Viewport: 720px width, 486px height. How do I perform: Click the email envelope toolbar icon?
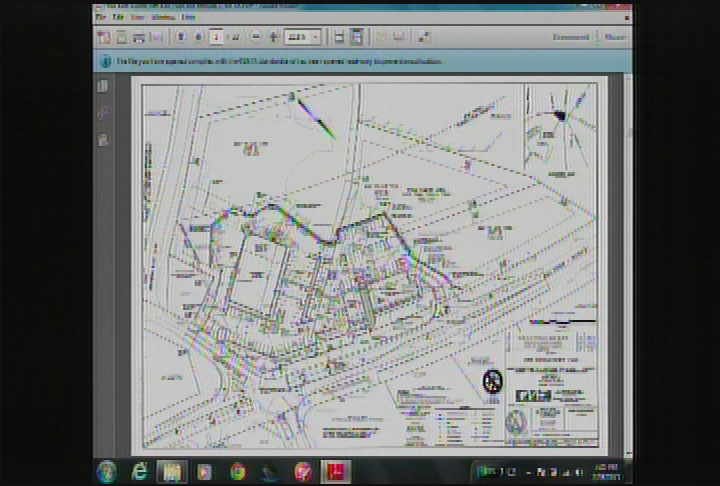pos(157,37)
